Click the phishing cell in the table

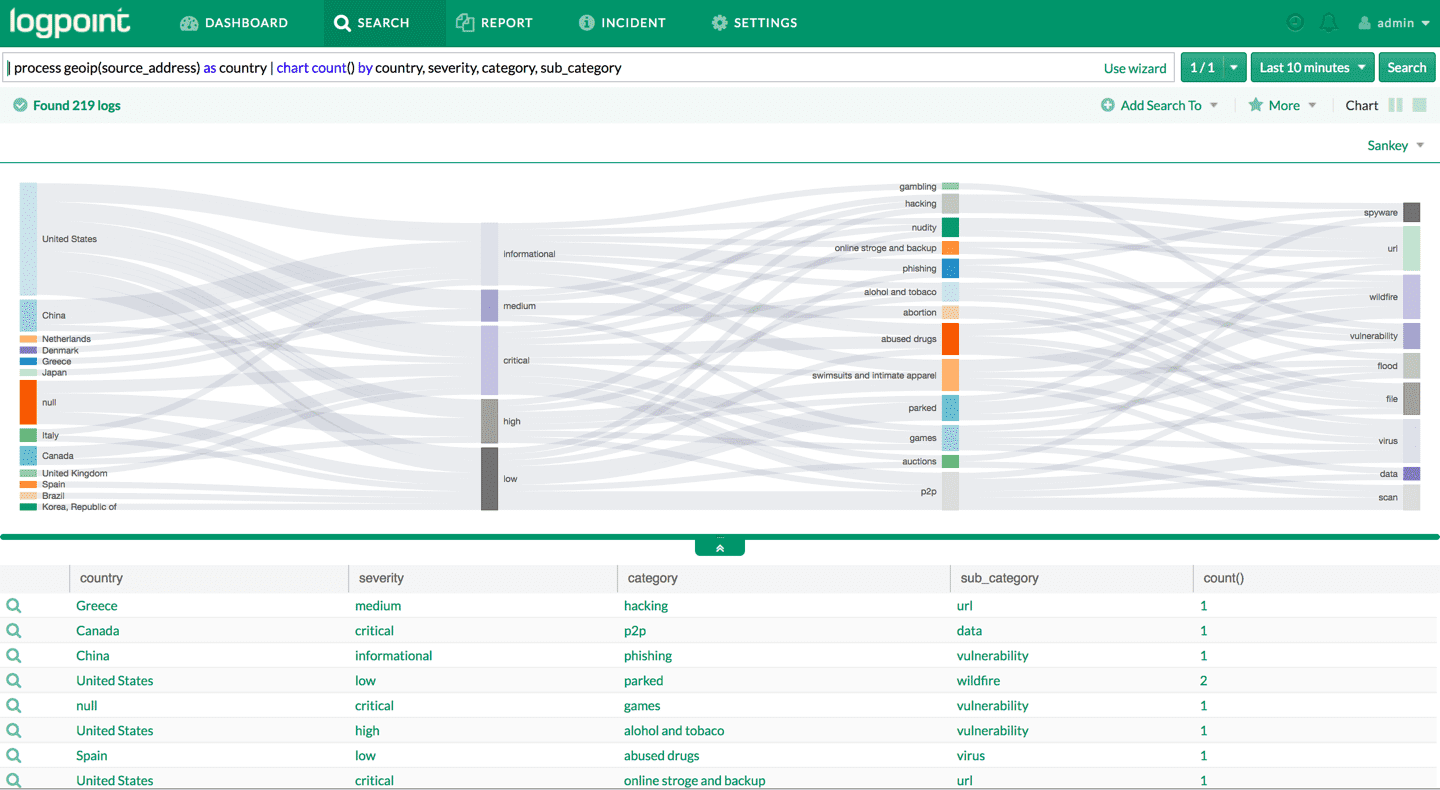click(x=648, y=656)
